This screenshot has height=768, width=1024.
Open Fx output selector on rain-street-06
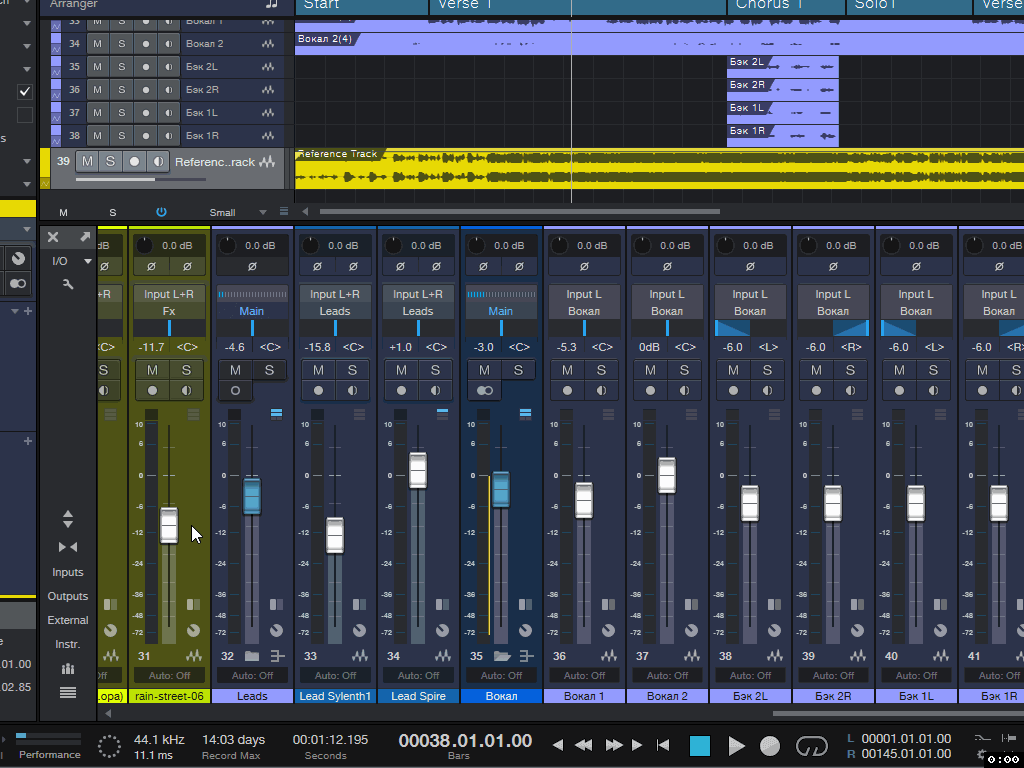[169, 311]
